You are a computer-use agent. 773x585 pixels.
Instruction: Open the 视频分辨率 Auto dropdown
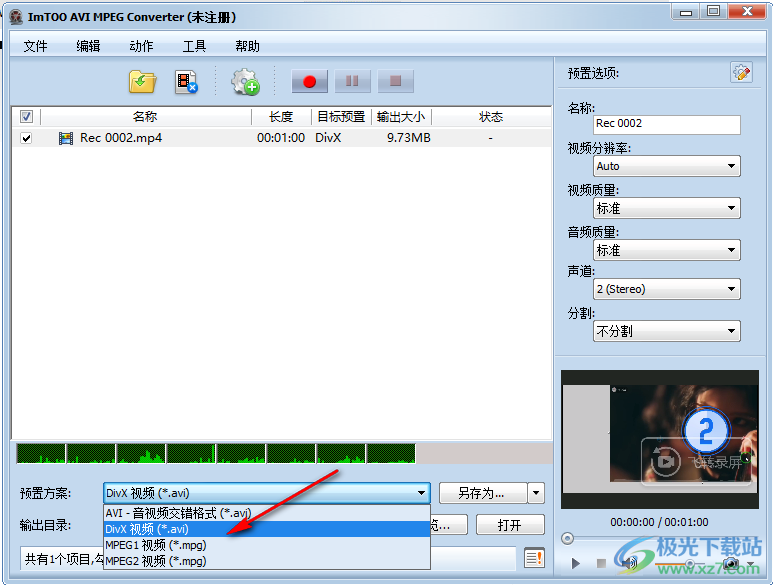tap(667, 166)
